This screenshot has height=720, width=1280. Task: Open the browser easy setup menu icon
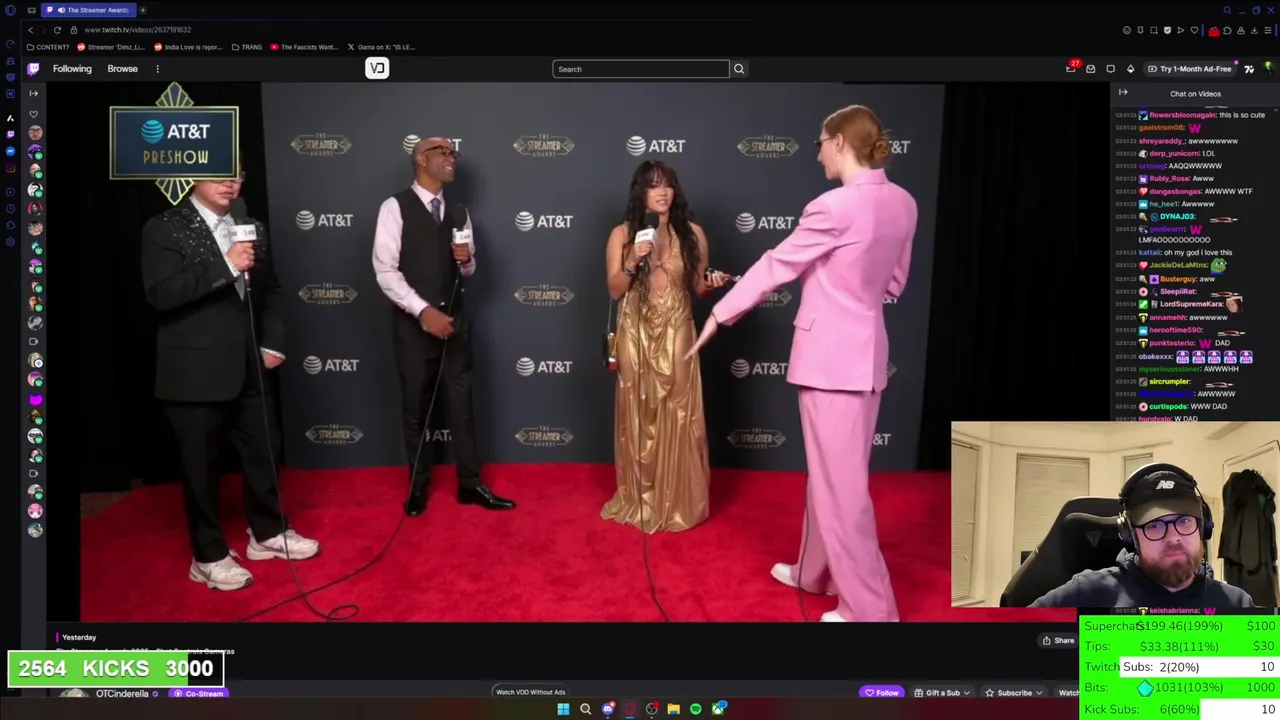point(1268,30)
